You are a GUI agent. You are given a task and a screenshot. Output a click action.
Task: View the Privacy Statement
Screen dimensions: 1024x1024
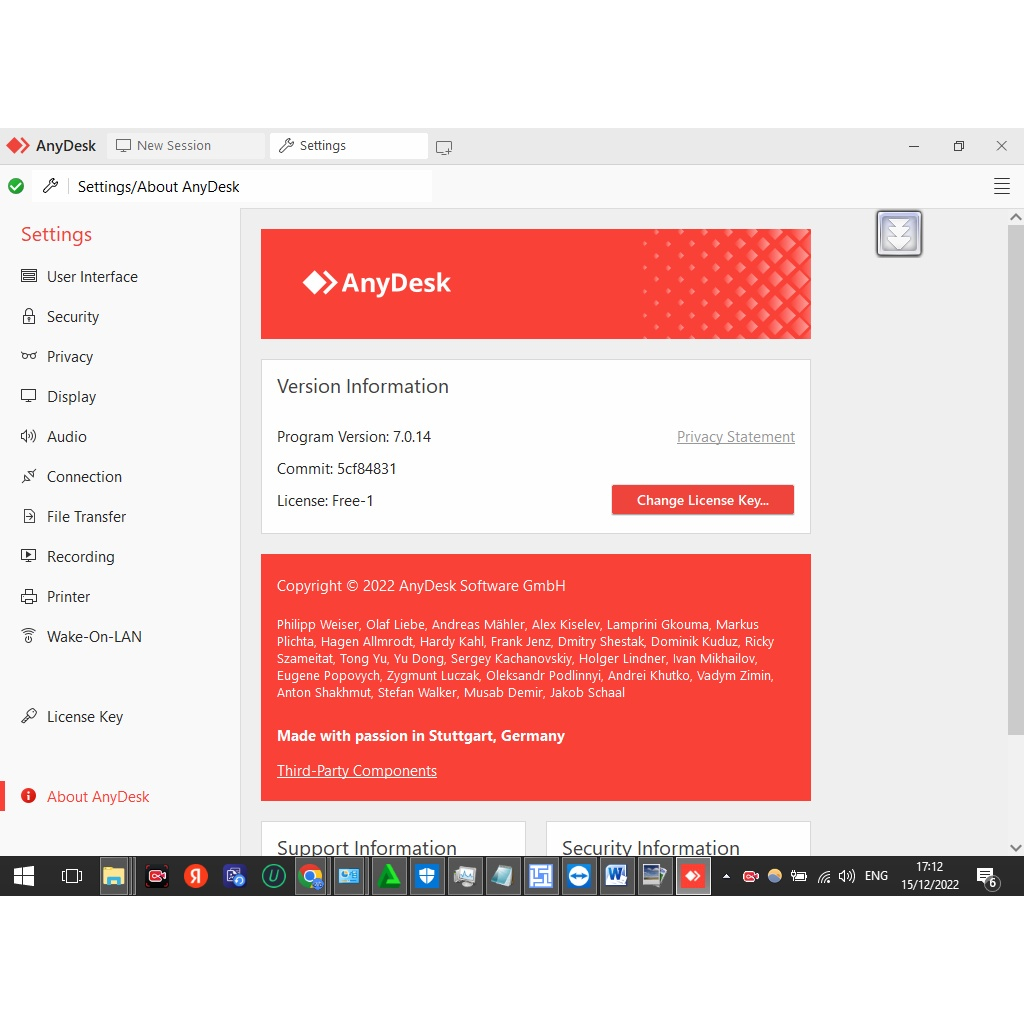pos(736,436)
